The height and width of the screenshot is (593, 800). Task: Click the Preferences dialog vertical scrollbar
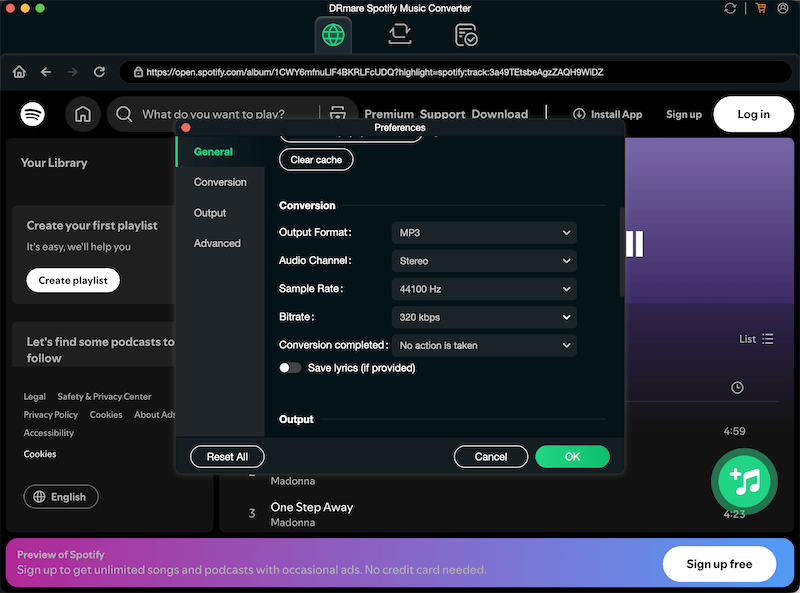(x=622, y=252)
